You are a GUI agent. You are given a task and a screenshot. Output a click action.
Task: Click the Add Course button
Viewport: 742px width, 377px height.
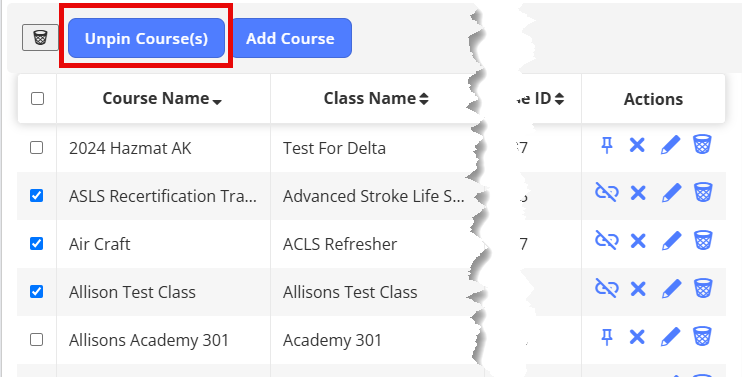pos(290,38)
